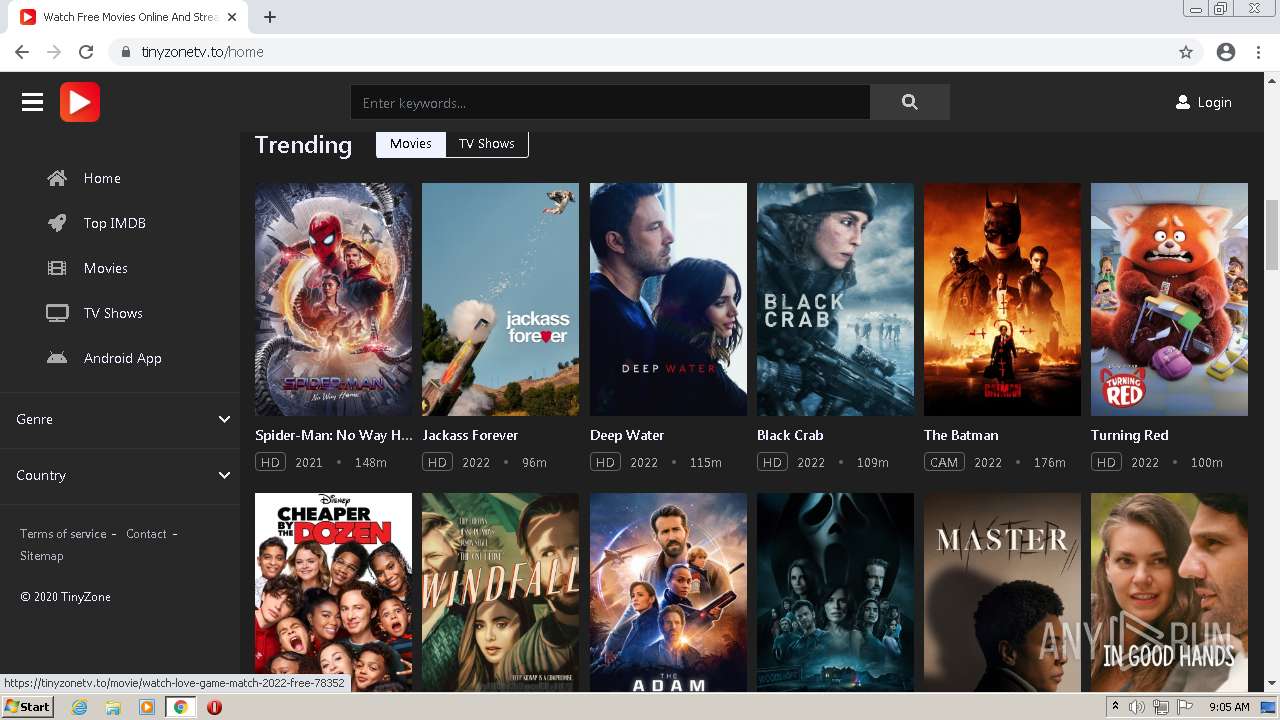Open Black Crab poster thumbnail
This screenshot has height=720, width=1280.
[x=835, y=299]
